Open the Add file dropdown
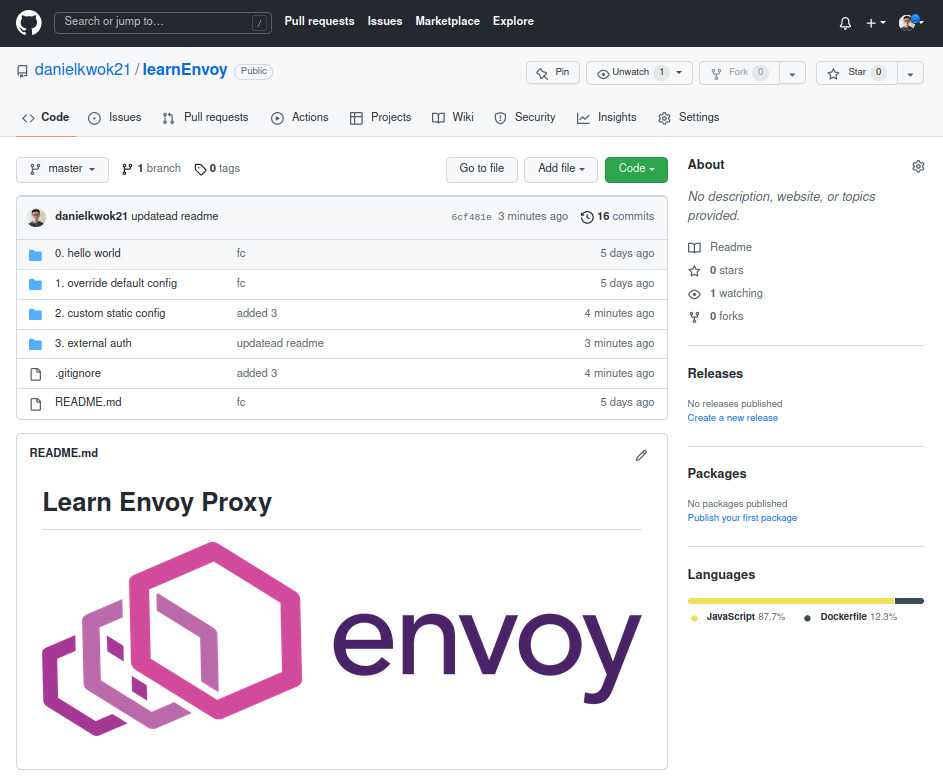The height and width of the screenshot is (784, 943). [561, 170]
